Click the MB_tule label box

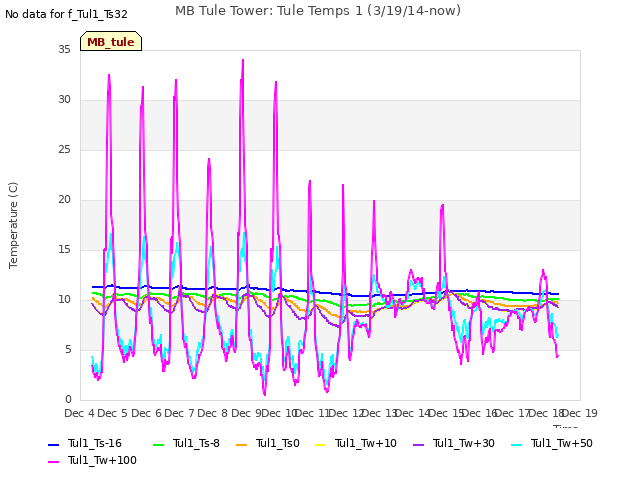point(111,41)
